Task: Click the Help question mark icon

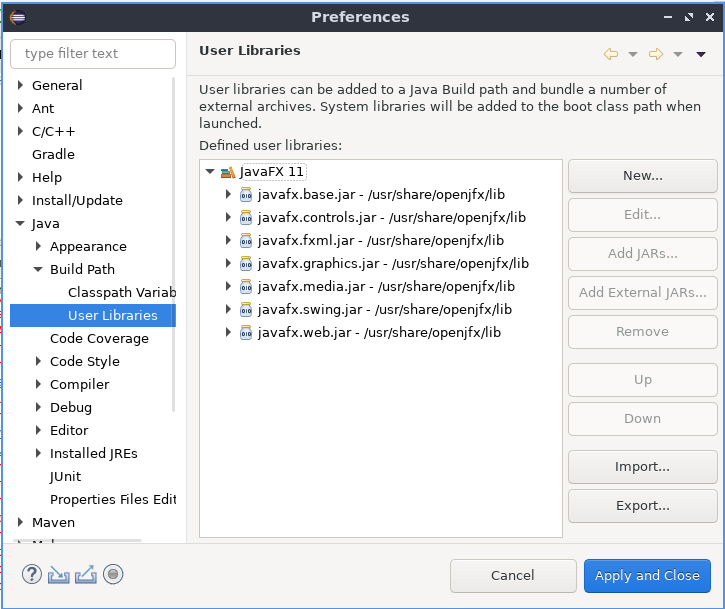Action: (33, 574)
